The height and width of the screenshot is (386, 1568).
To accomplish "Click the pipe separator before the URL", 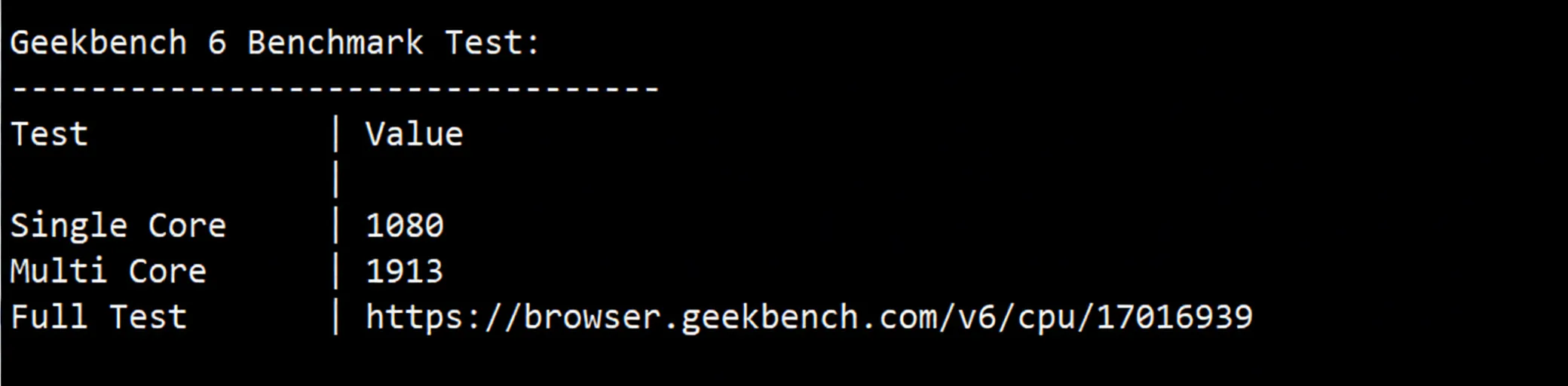I will pyautogui.click(x=335, y=317).
